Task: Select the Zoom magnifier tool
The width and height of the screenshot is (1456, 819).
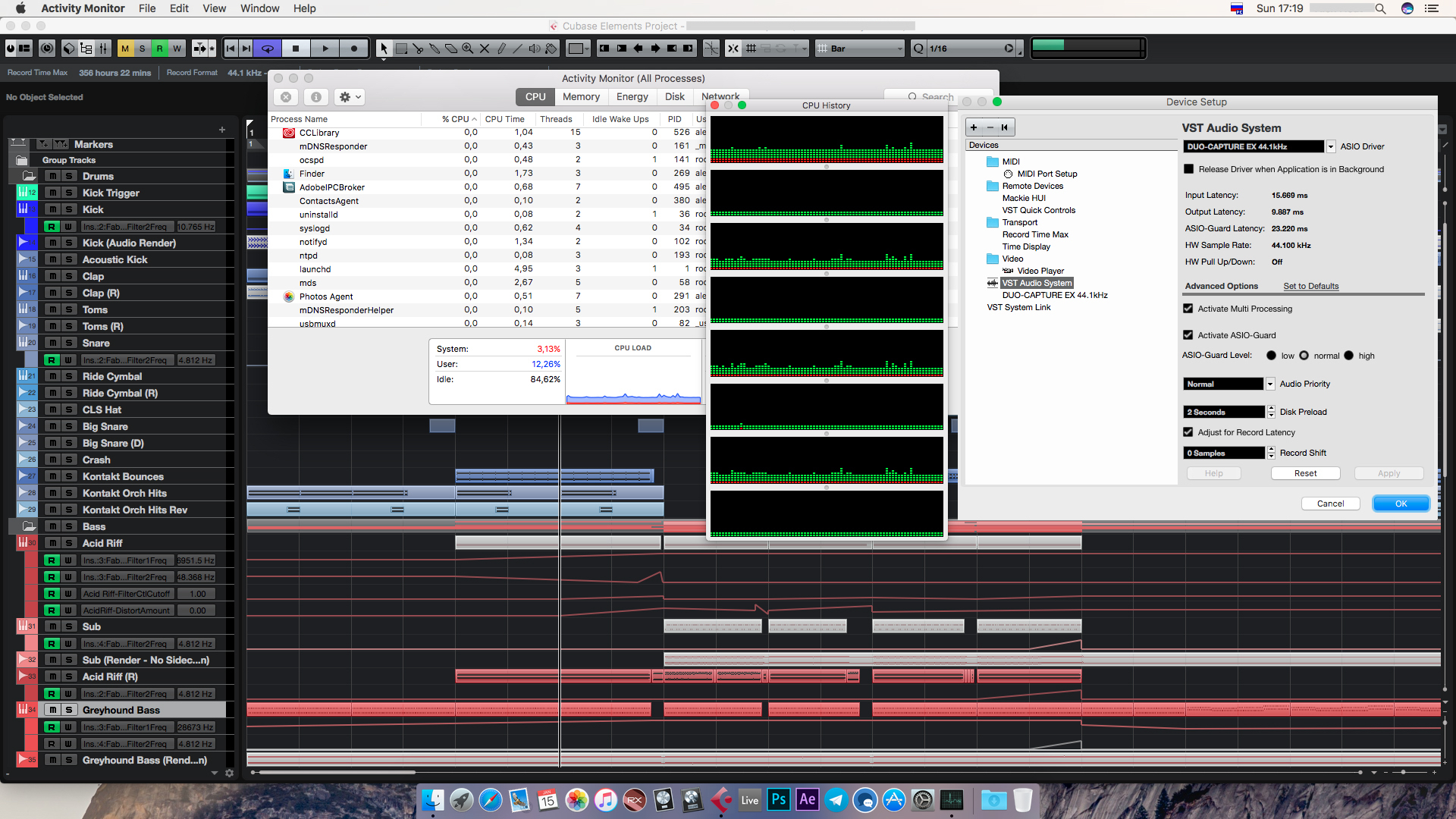Action: point(468,49)
